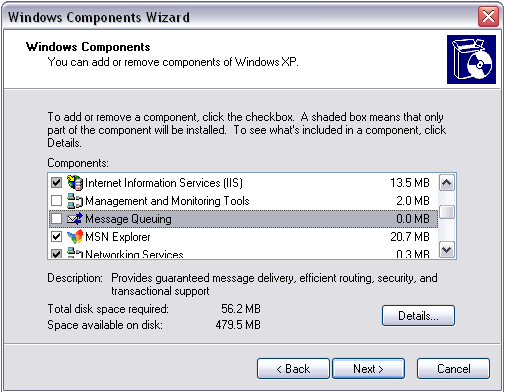Viewport: 505px width, 392px height.
Task: Click the Management and Monitoring Tools icon
Action: click(x=75, y=201)
